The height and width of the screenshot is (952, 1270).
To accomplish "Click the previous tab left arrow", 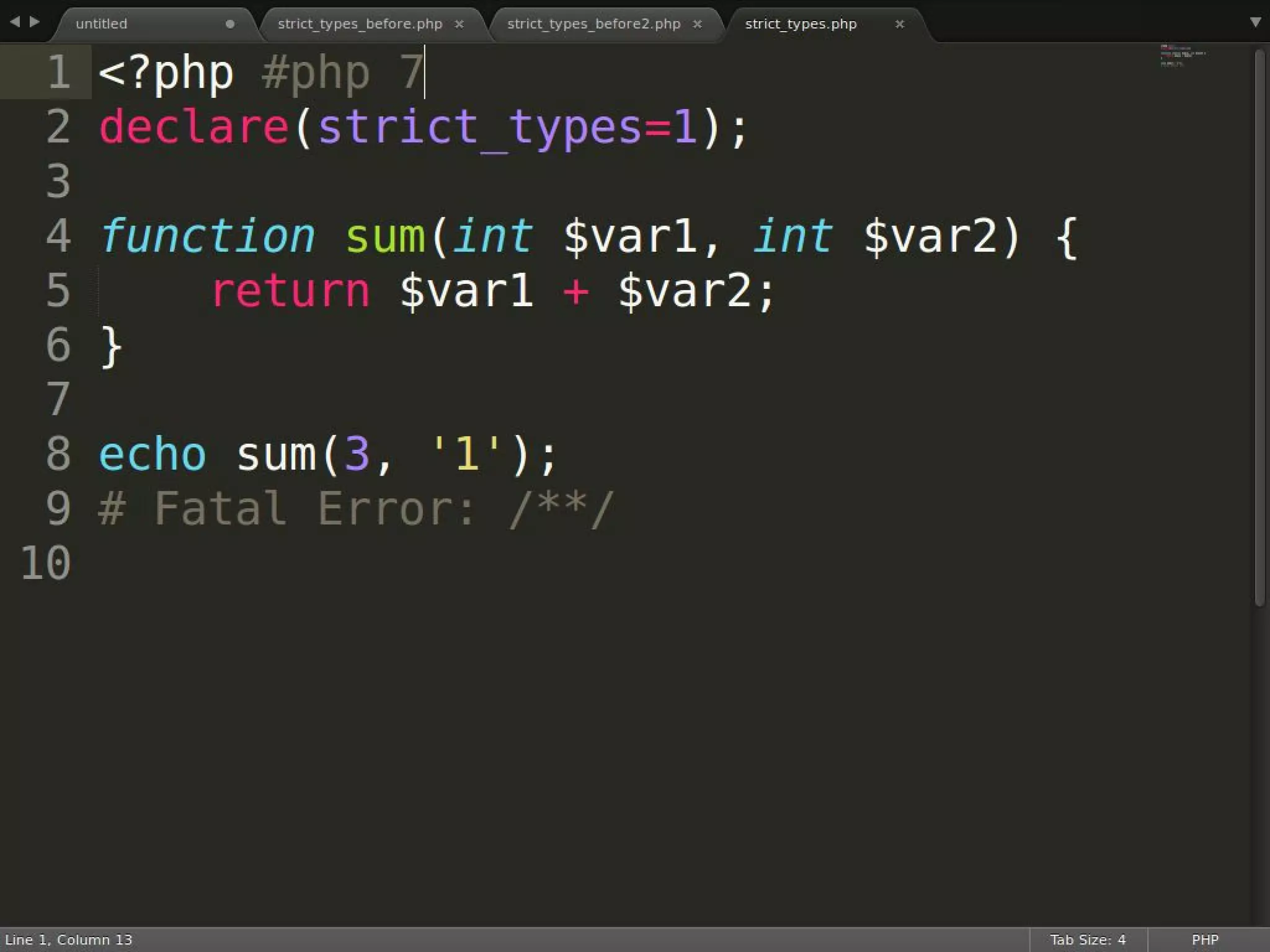I will [x=15, y=22].
